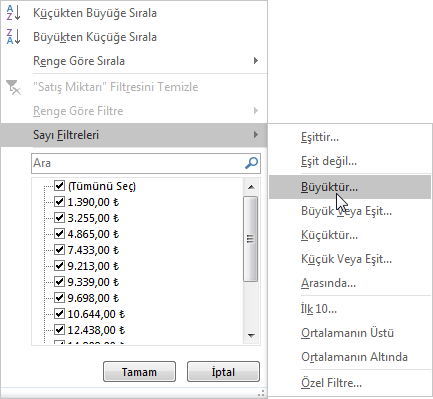
Task: Click the magnifier icon in search box
Action: [x=251, y=163]
